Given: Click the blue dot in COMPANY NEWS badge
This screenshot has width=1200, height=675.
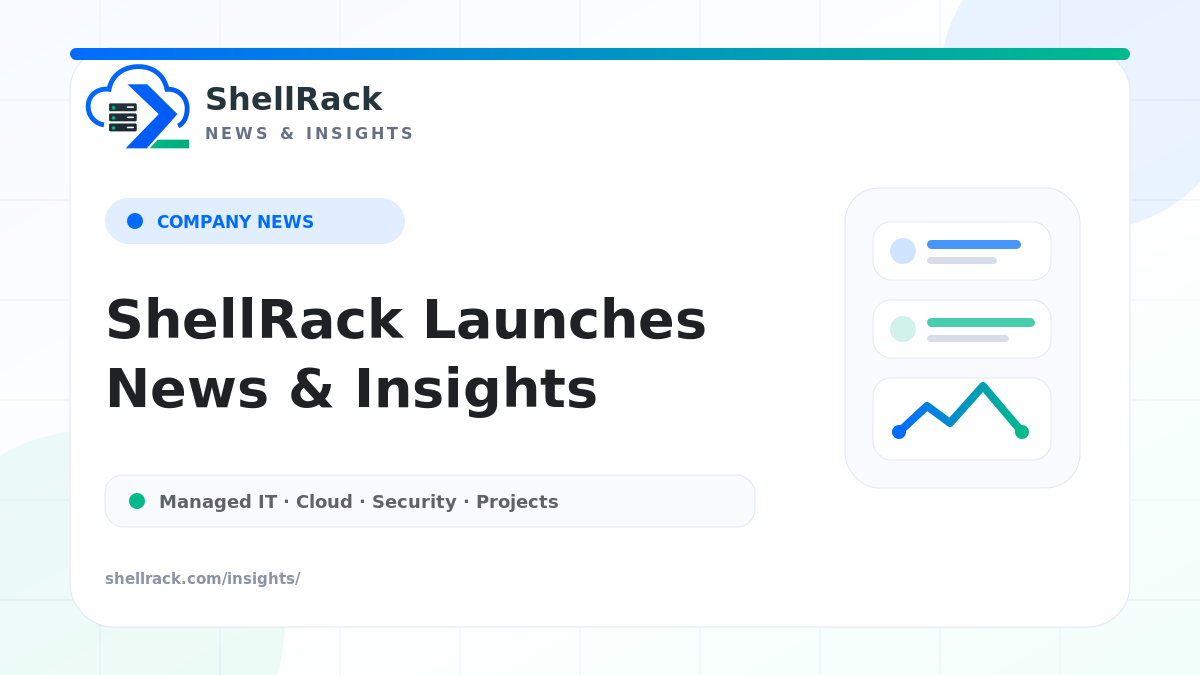Looking at the screenshot, I should 135,221.
